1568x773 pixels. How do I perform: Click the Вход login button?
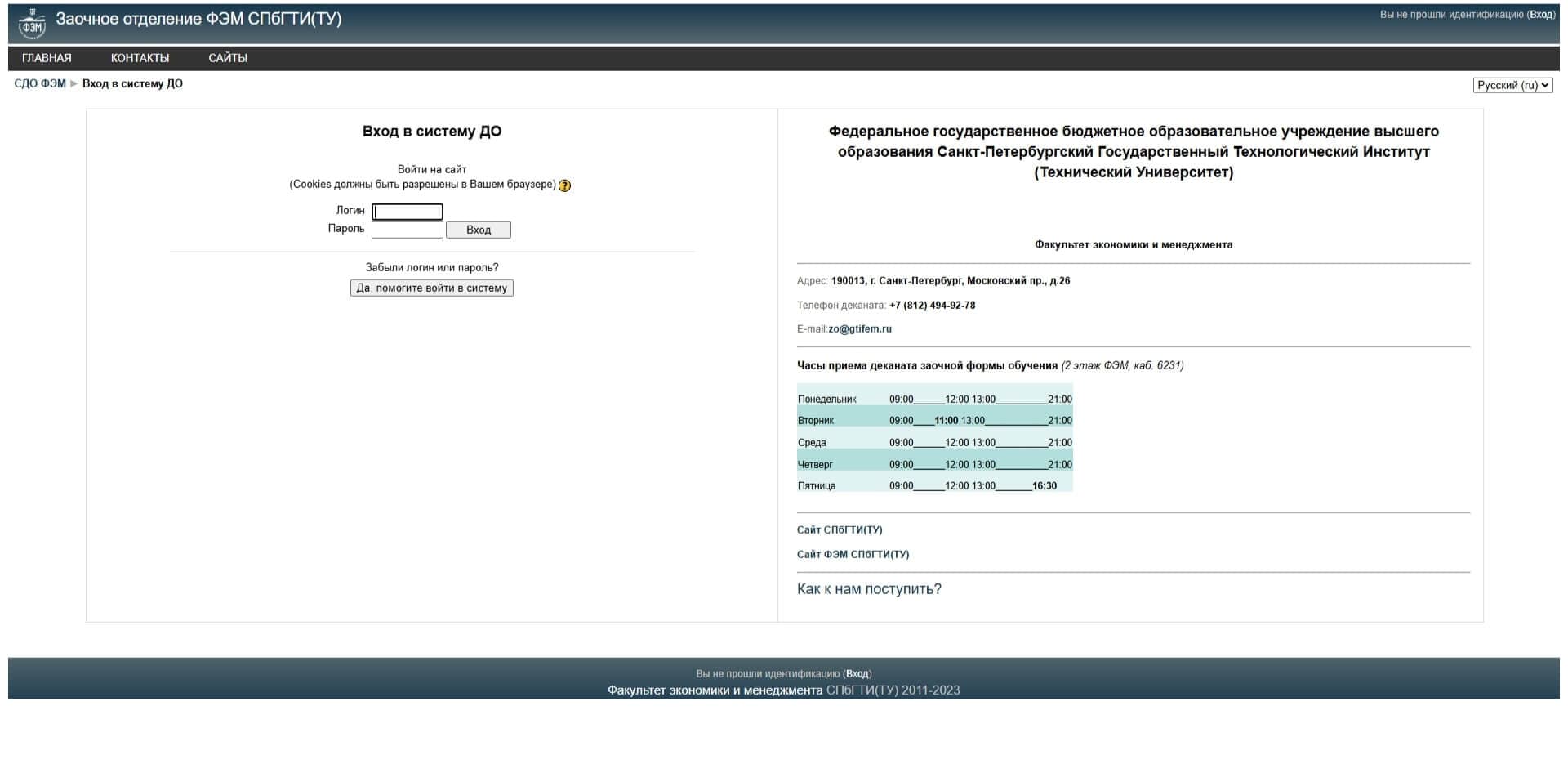point(479,230)
